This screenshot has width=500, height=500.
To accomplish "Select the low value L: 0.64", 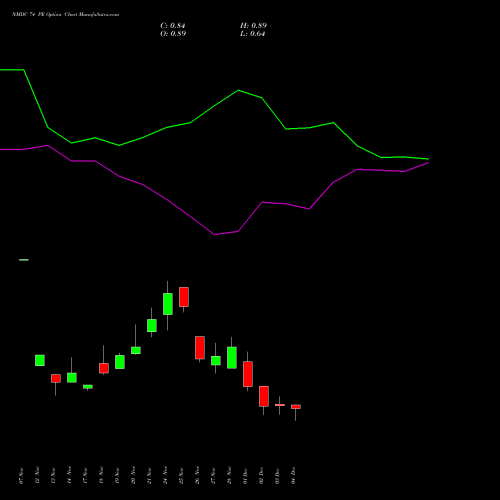I will tap(253, 34).
